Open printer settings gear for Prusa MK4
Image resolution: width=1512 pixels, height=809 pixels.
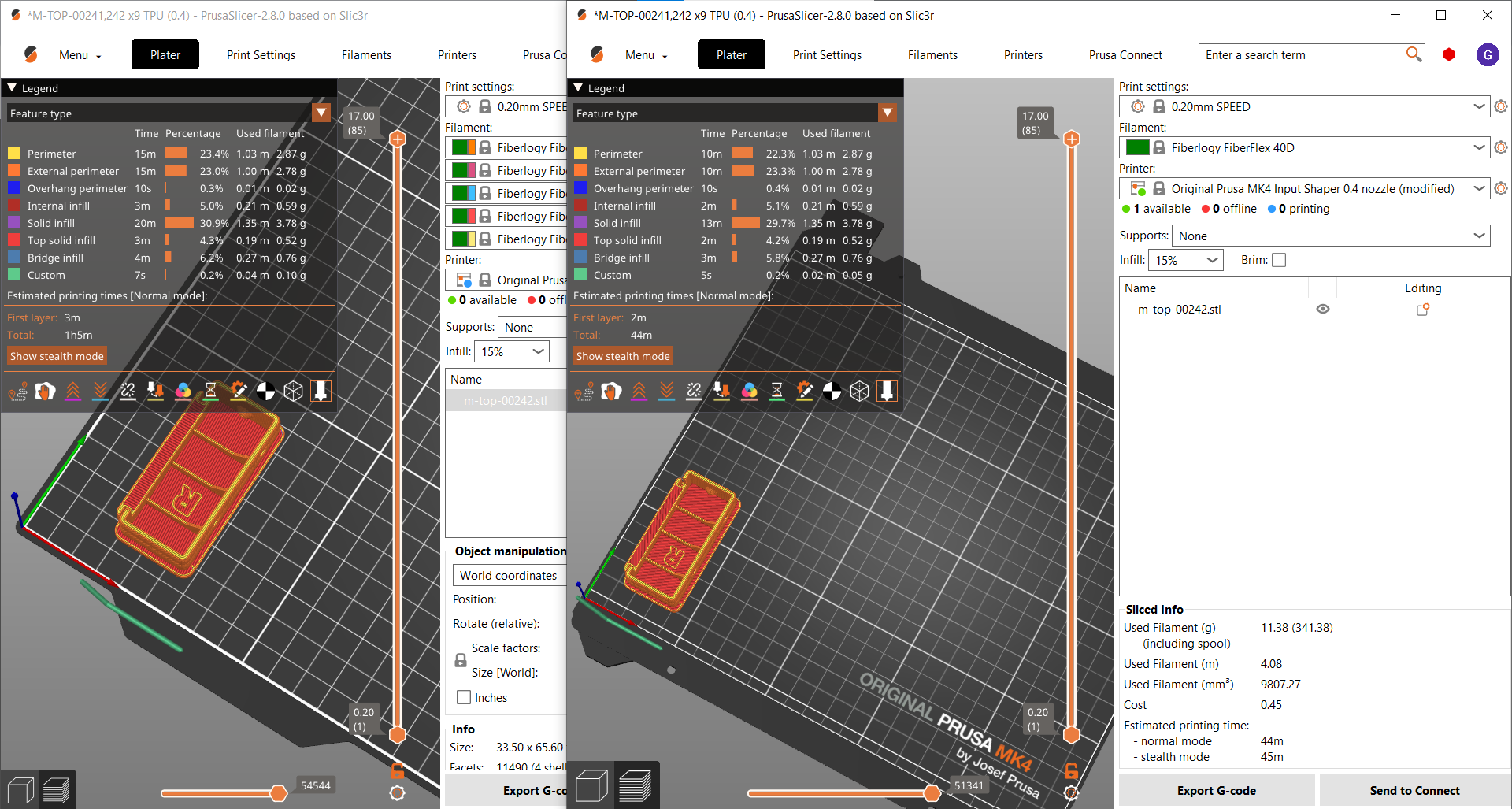1501,188
